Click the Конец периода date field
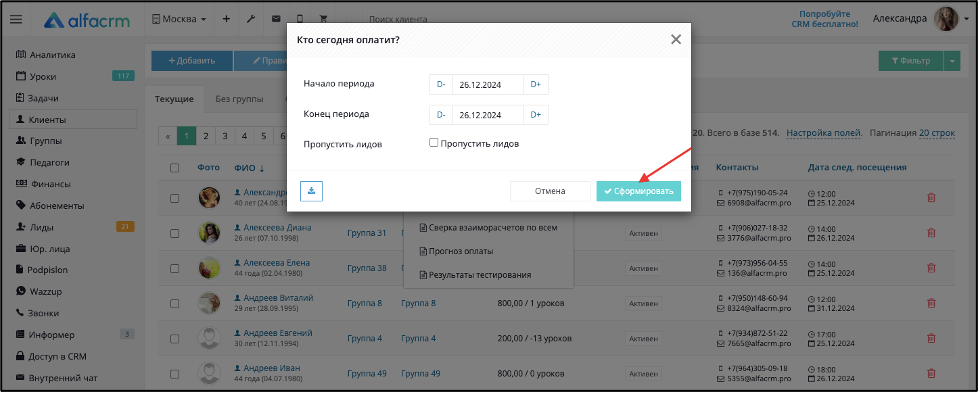This screenshot has width=979, height=393. tap(488, 115)
